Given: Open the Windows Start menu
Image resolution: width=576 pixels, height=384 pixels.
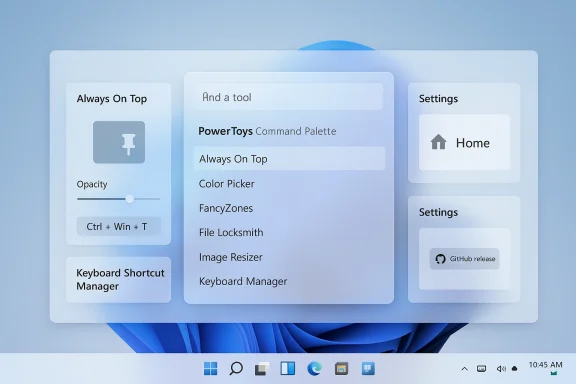Looking at the screenshot, I should [210, 368].
